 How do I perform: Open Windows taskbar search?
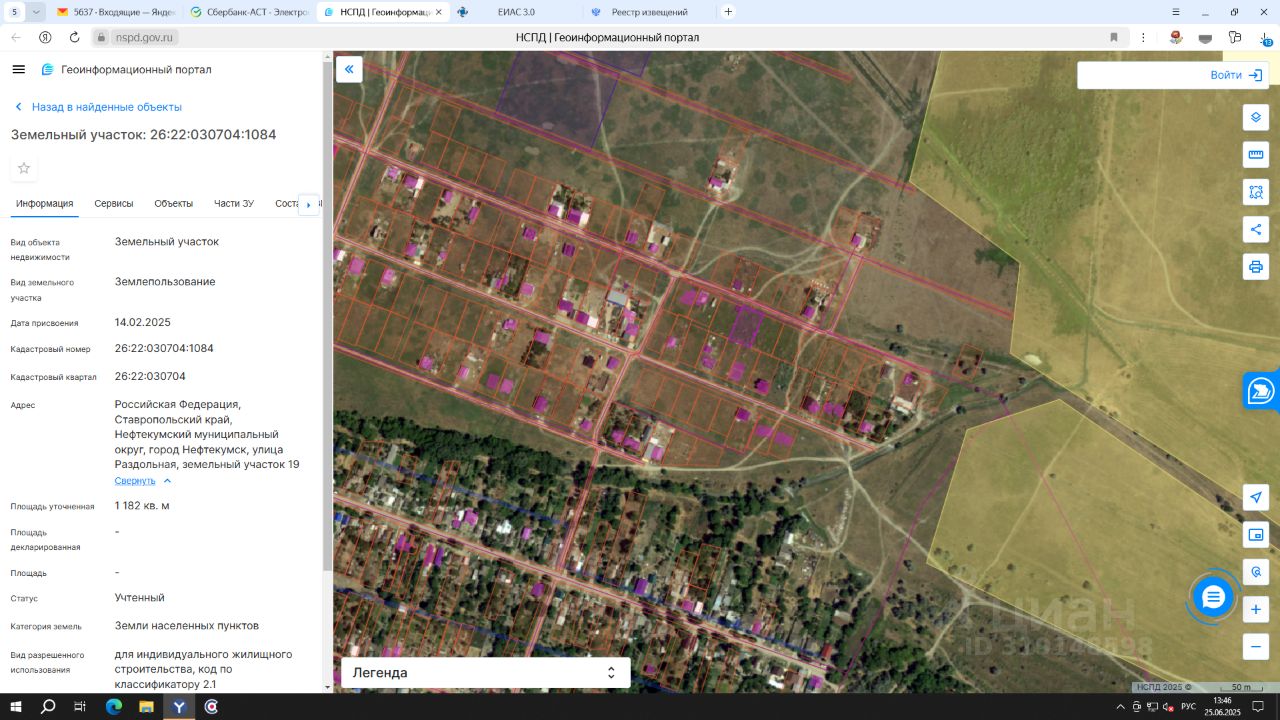pos(48,707)
